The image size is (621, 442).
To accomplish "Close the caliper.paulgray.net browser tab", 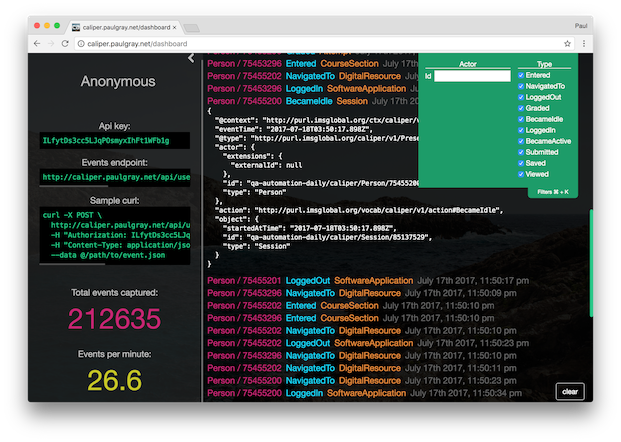I will [x=173, y=27].
